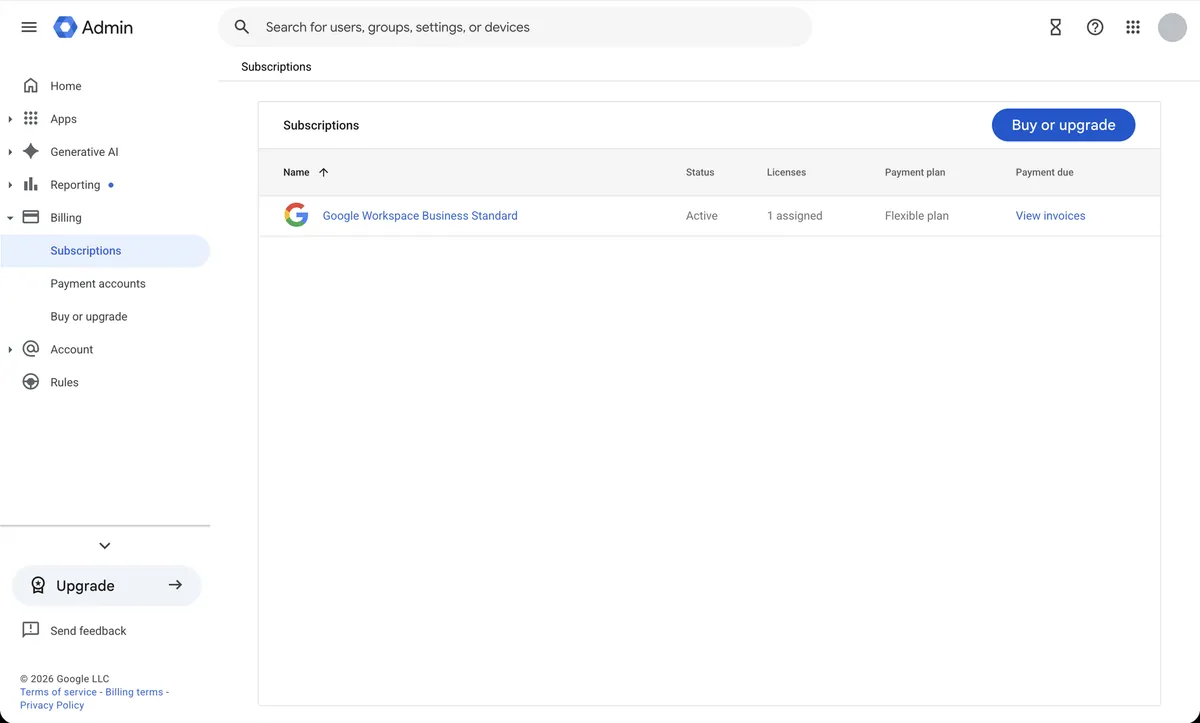This screenshot has height=723, width=1200.
Task: Click the Upgrade badge icon
Action: coord(38,586)
